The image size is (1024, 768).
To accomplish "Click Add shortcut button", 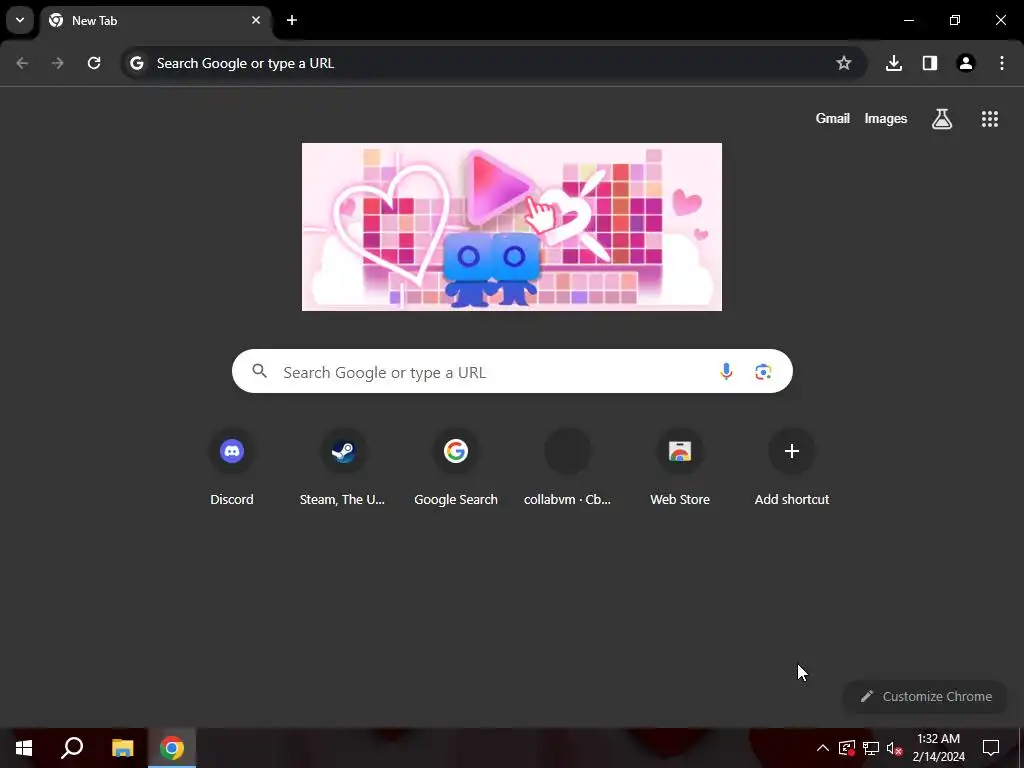I will click(x=792, y=468).
